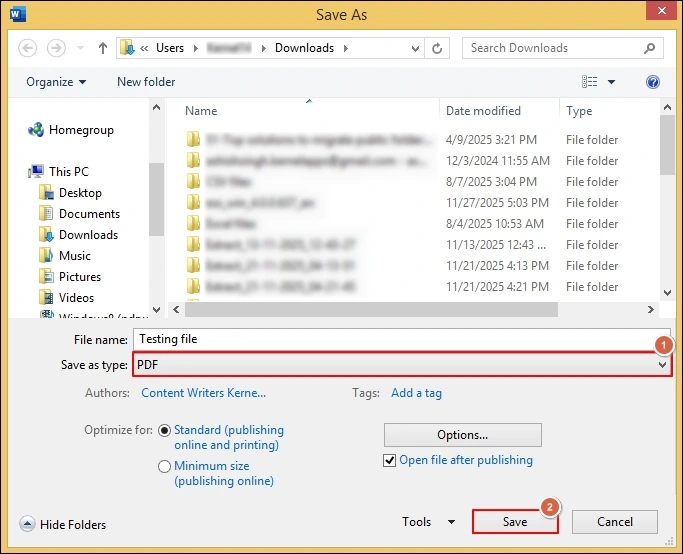The width and height of the screenshot is (683, 554).
Task: Close the Save As dialog
Action: (661, 10)
